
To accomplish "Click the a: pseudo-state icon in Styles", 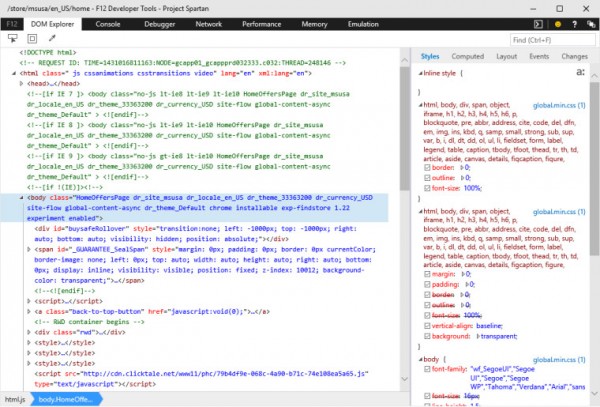I will pyautogui.click(x=579, y=73).
